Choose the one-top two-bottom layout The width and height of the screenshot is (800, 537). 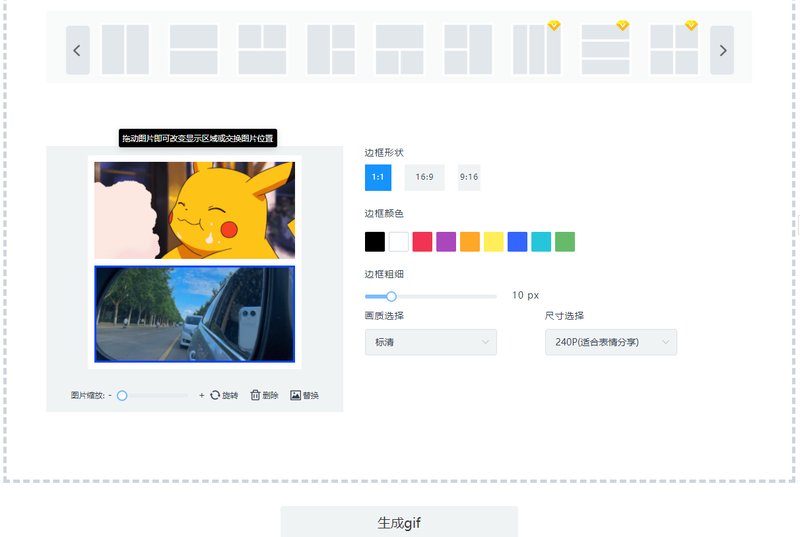[399, 49]
